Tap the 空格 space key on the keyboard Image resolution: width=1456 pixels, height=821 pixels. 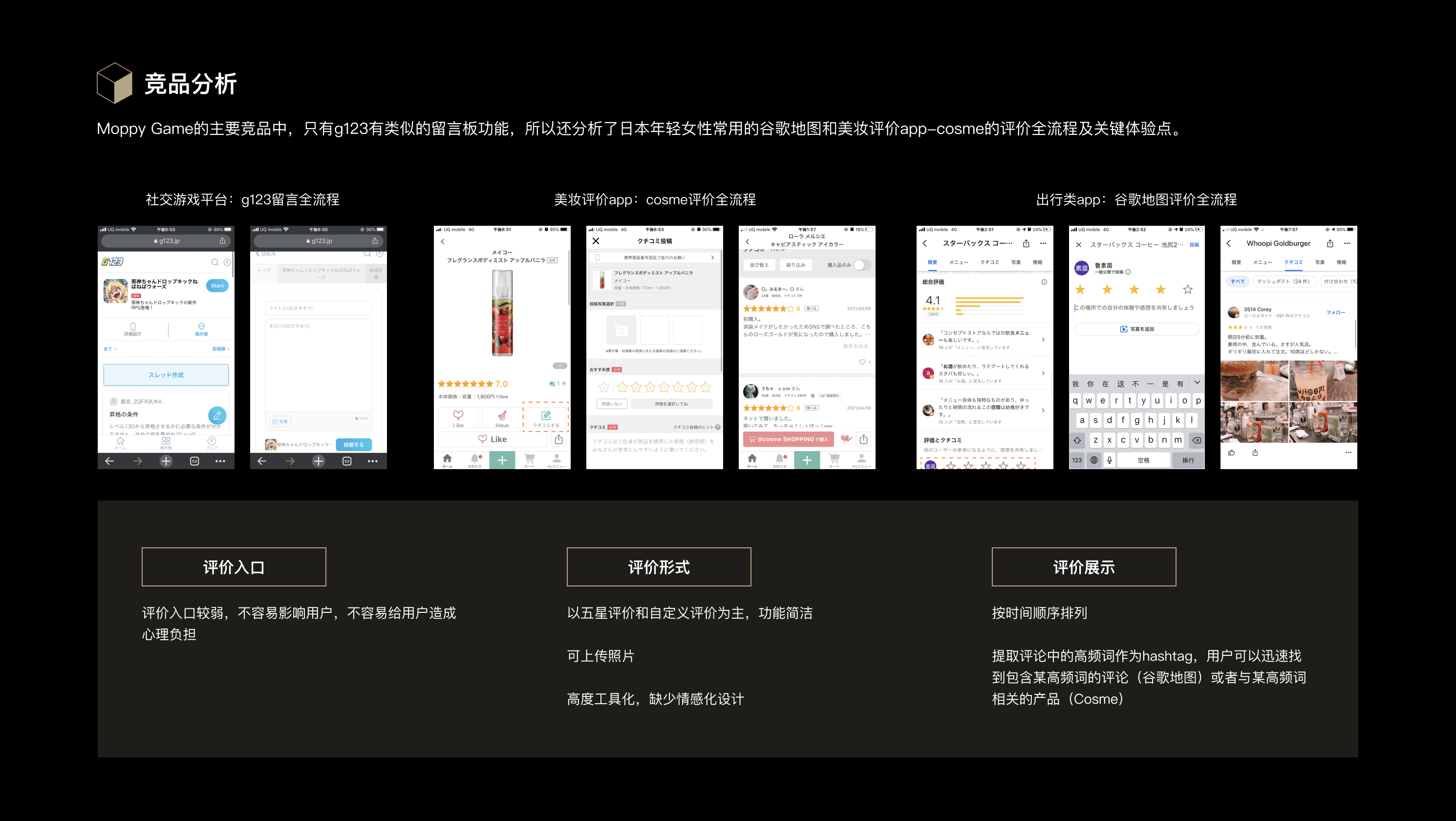coord(1144,460)
